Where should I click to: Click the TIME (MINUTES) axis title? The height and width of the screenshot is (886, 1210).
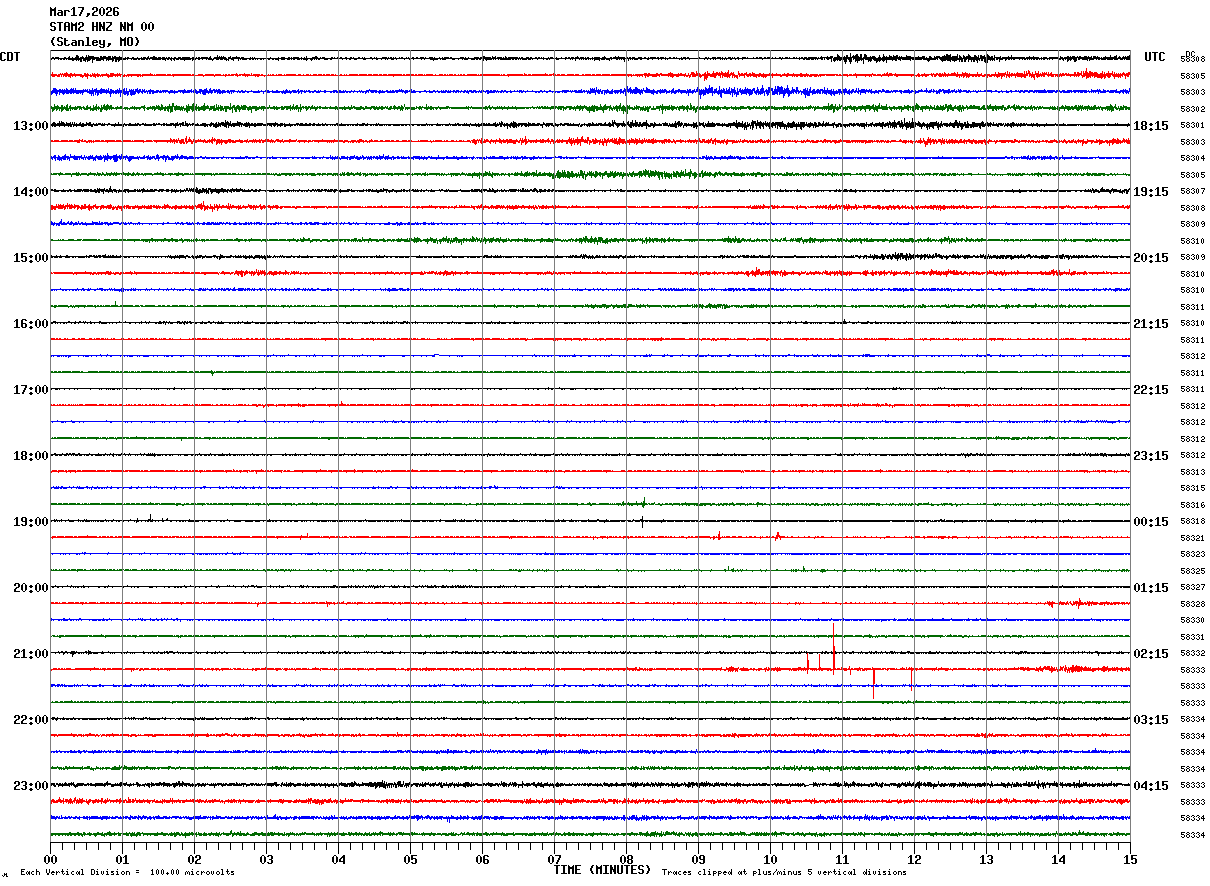602,870
